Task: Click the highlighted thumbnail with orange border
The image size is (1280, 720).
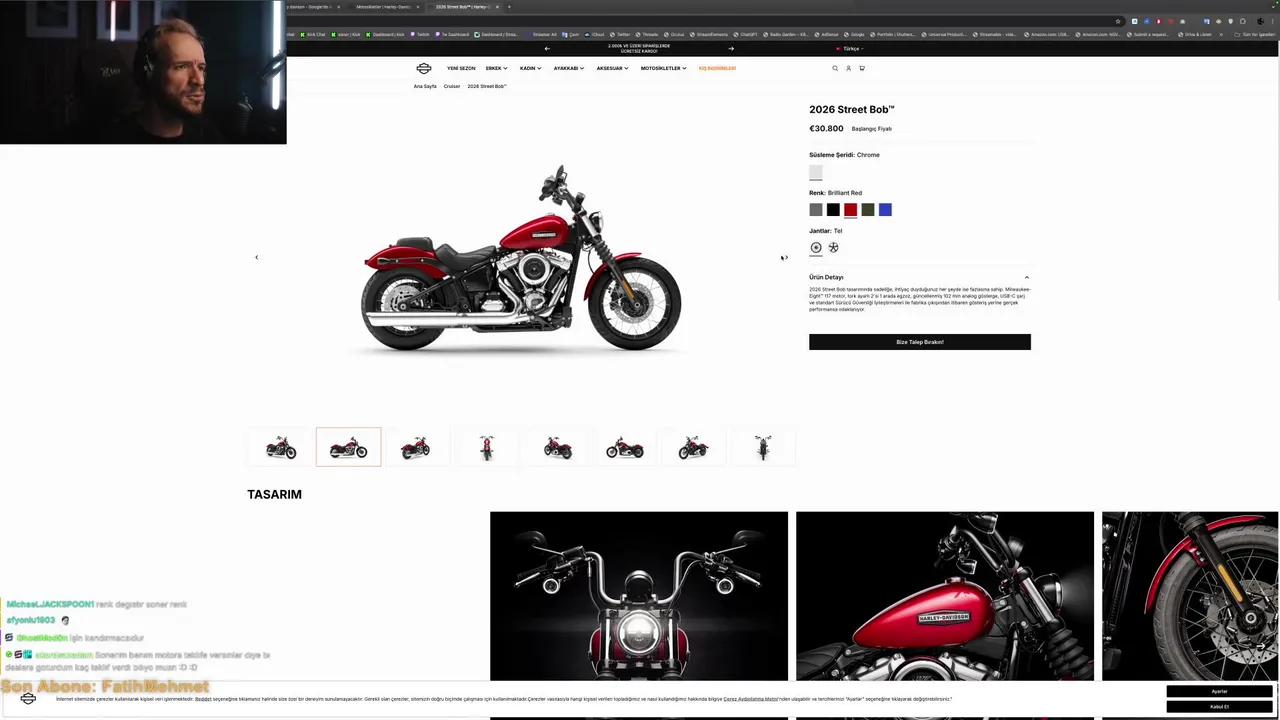Action: coord(348,447)
